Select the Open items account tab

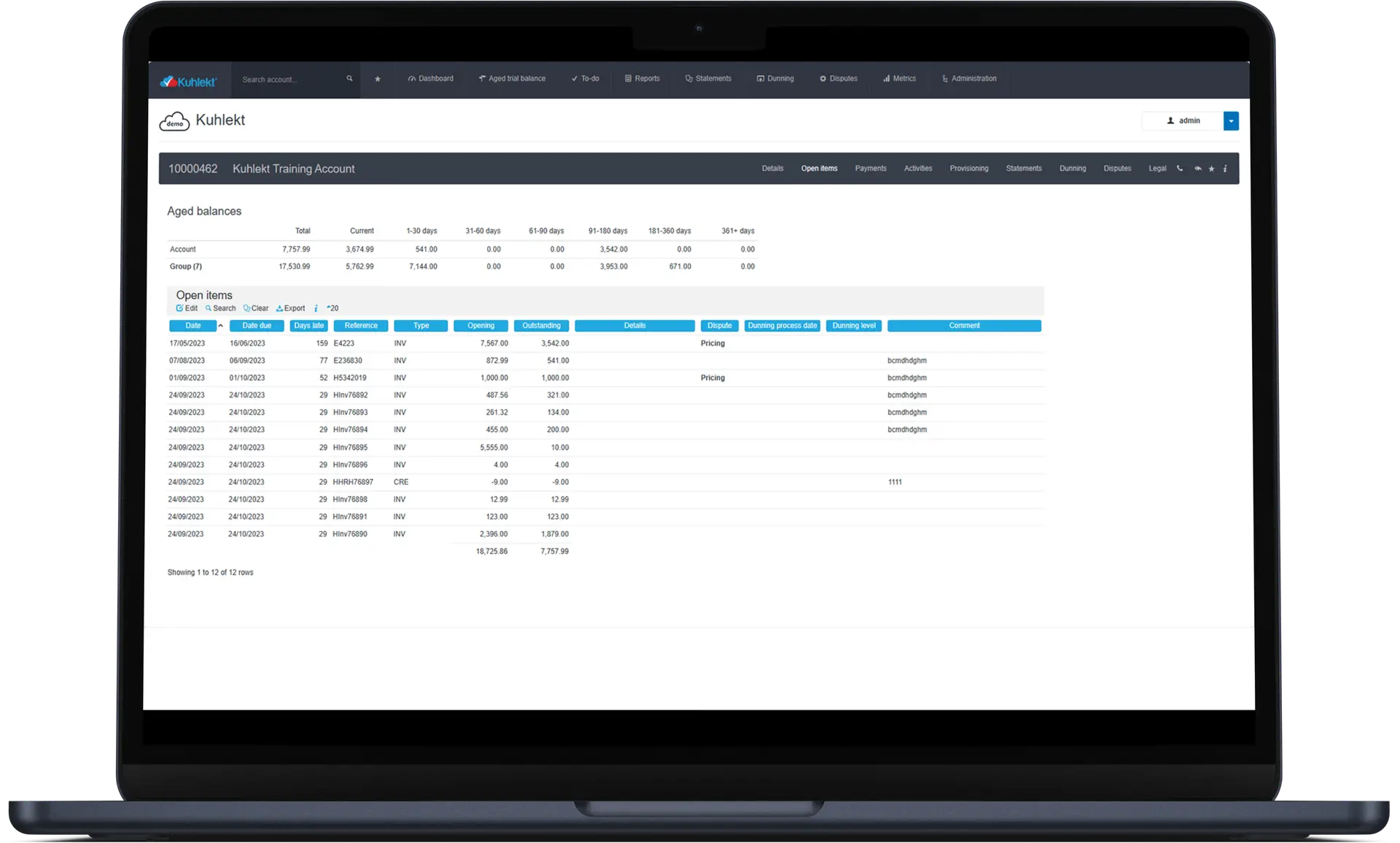820,168
